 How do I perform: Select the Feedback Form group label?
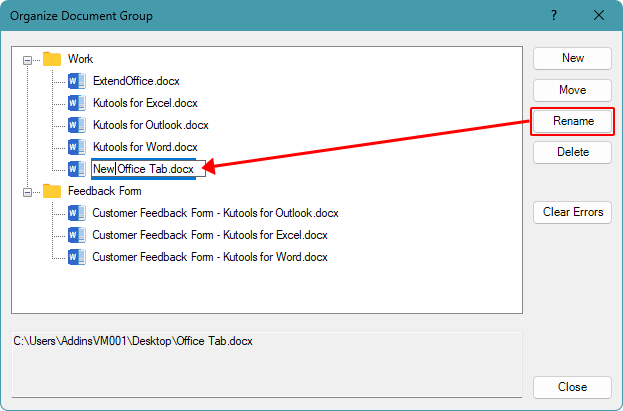[x=104, y=191]
